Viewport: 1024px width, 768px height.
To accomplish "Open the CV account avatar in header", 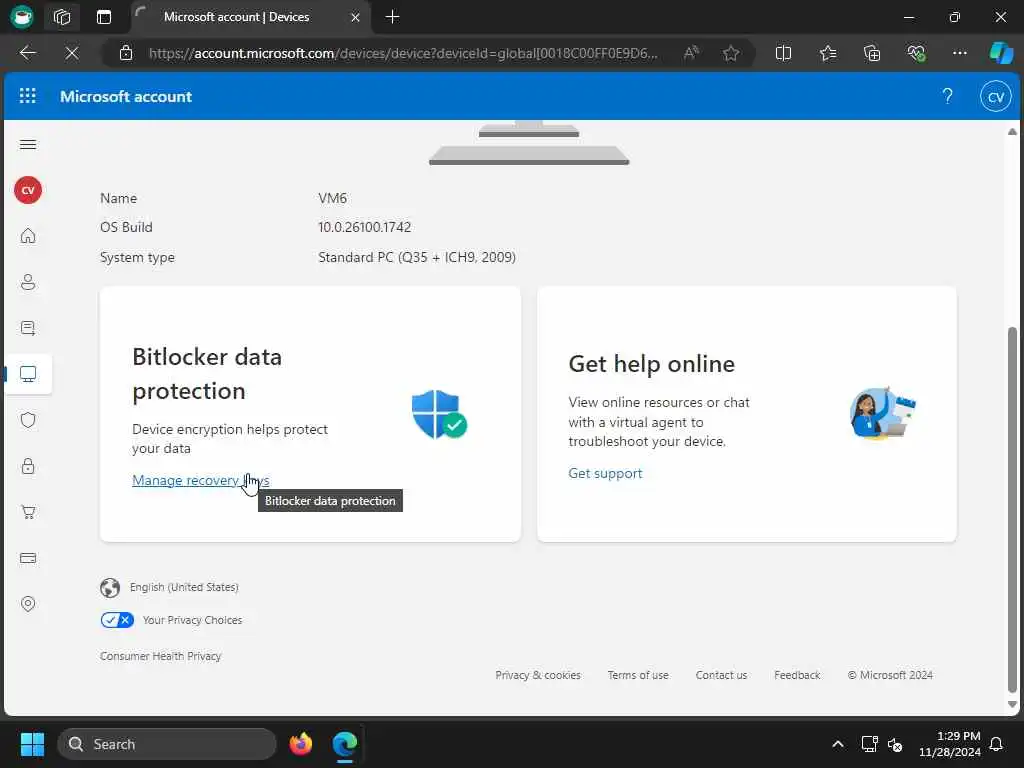I will point(995,97).
